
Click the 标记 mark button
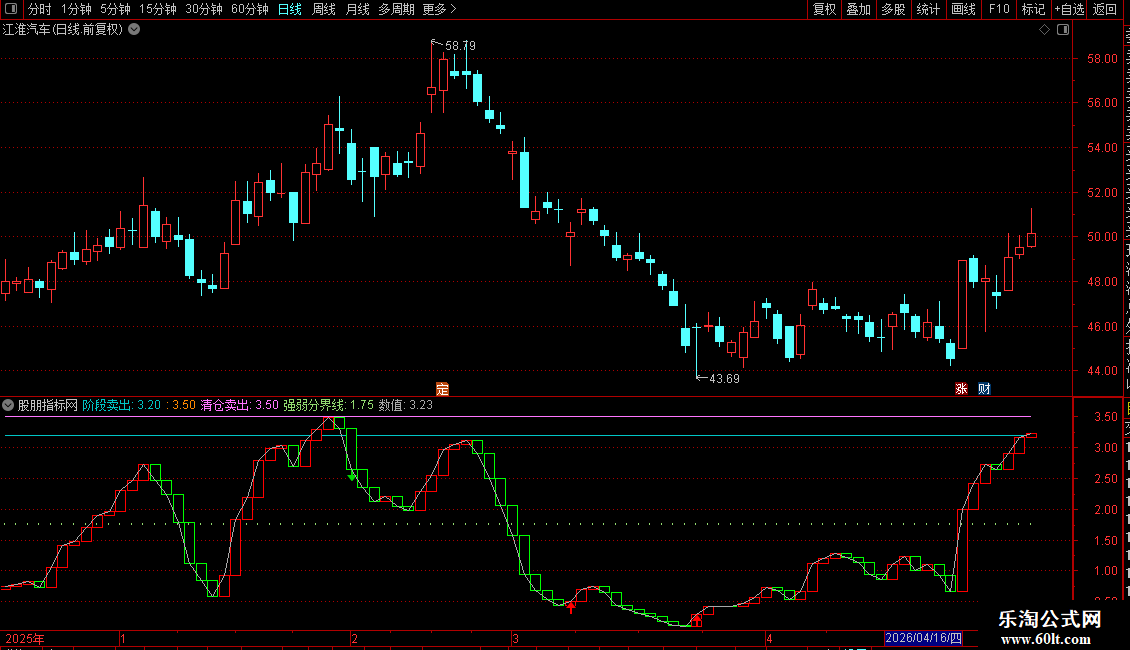(1033, 9)
